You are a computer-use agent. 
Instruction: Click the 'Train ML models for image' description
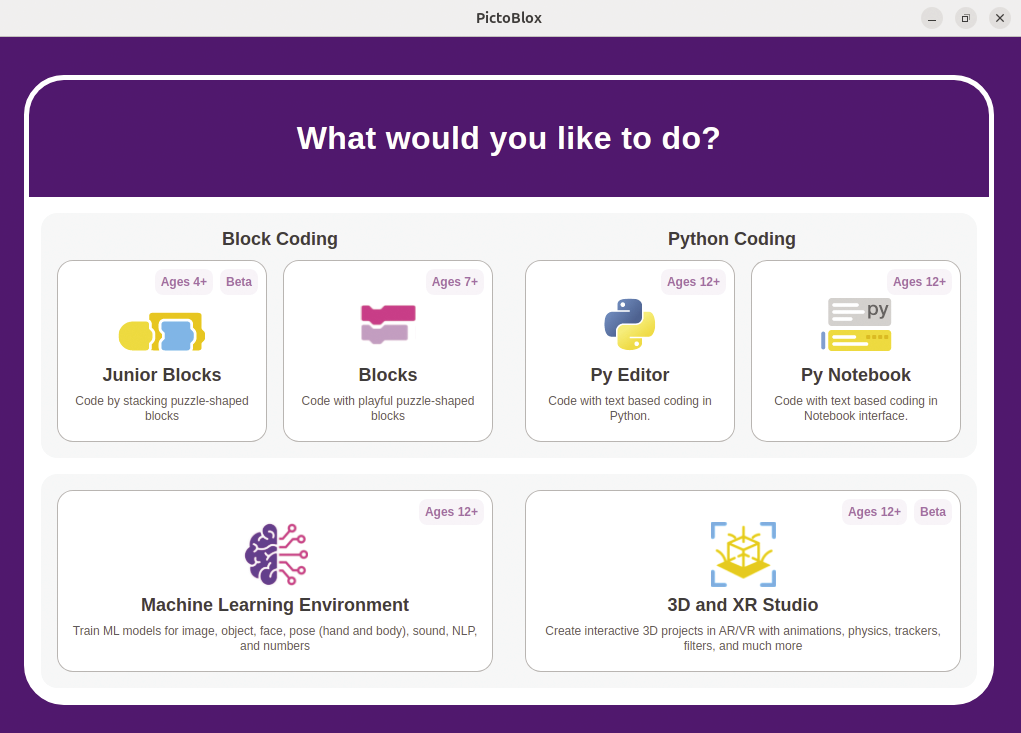click(x=275, y=638)
